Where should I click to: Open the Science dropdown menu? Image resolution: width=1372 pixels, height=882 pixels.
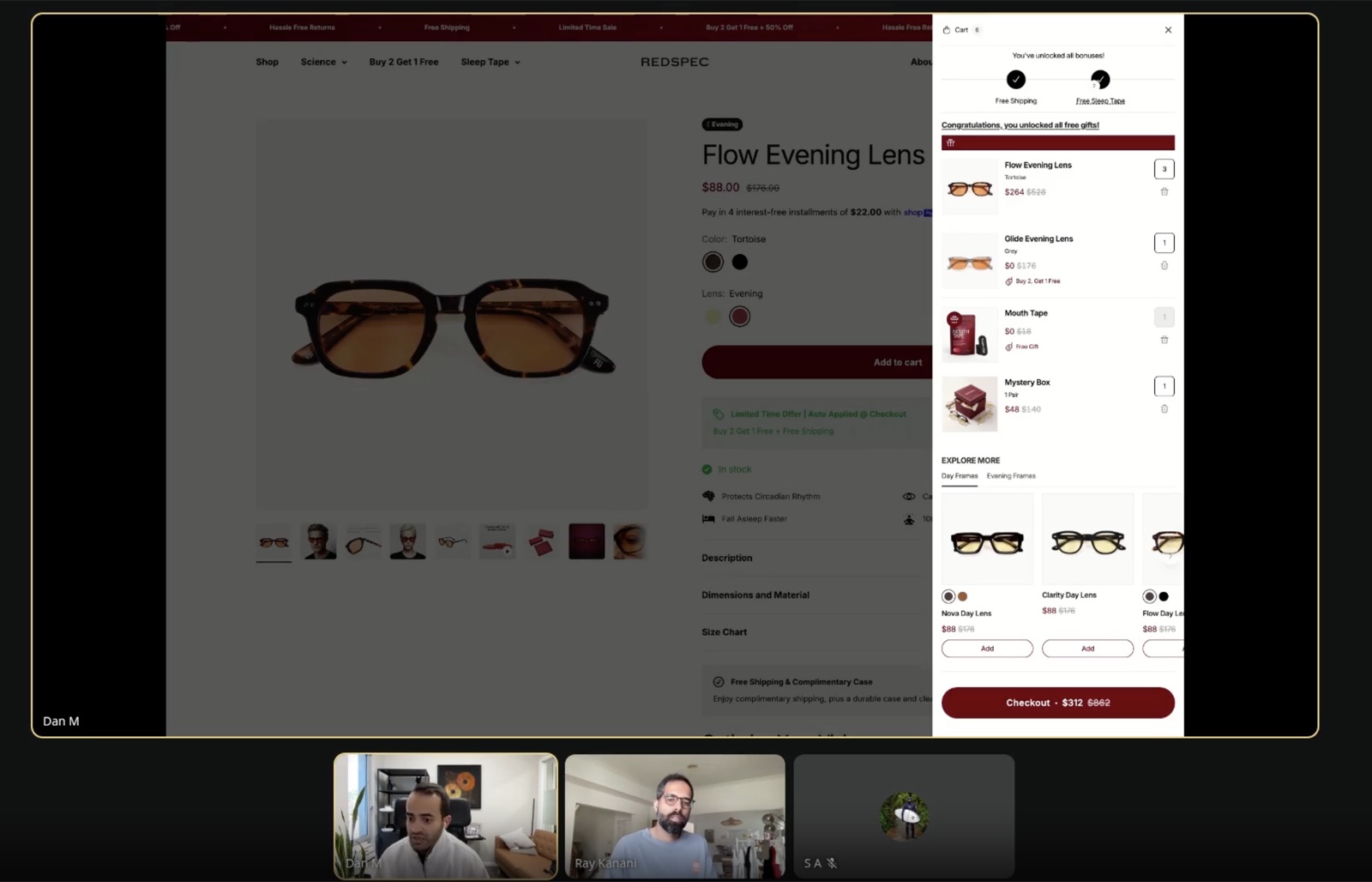pyautogui.click(x=324, y=62)
